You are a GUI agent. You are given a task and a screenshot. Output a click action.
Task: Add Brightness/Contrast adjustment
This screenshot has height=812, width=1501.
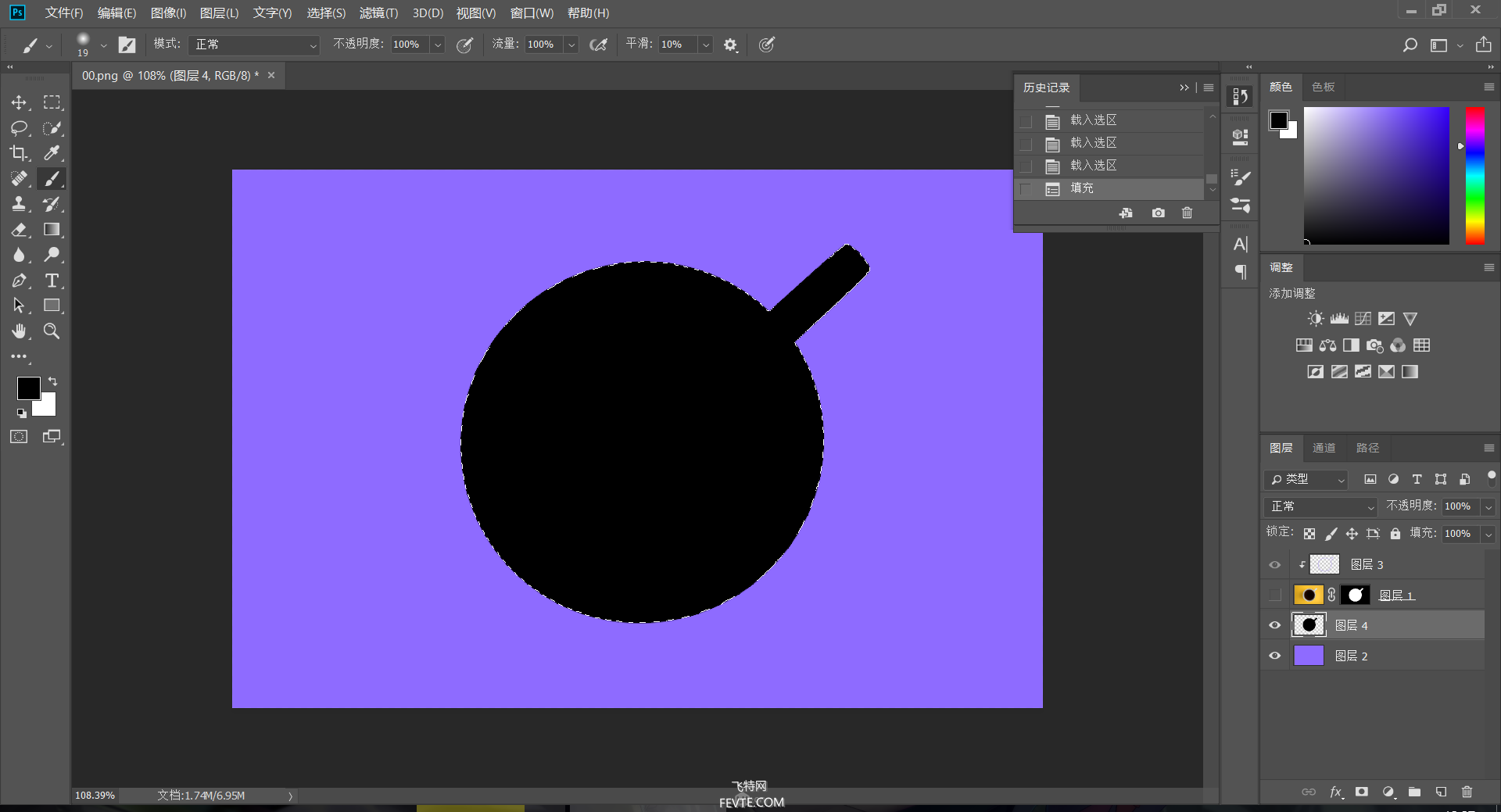(x=1316, y=319)
